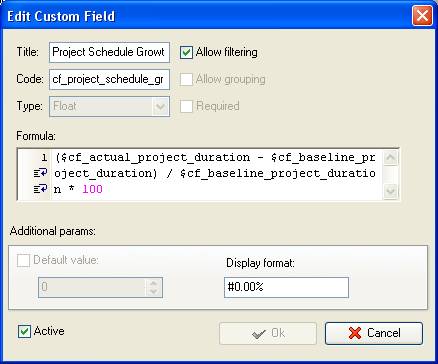Screen dimensions: 438x364
Task: Enable the Default value checkbox
Action: click(x=23, y=260)
